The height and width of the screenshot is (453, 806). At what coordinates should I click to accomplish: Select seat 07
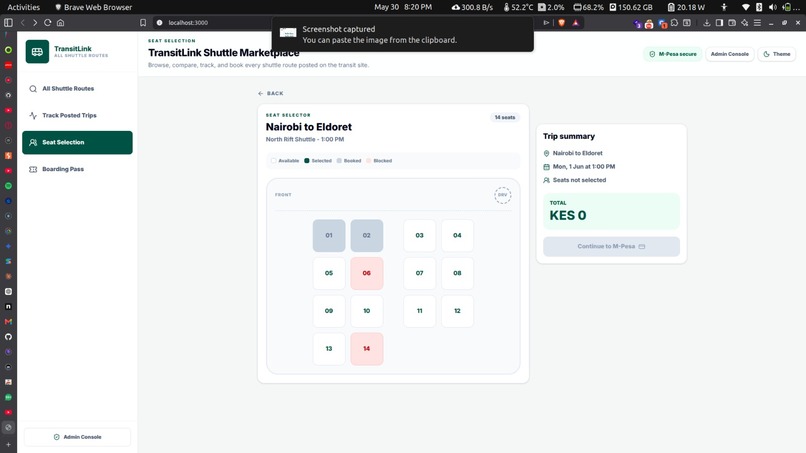[419, 273]
